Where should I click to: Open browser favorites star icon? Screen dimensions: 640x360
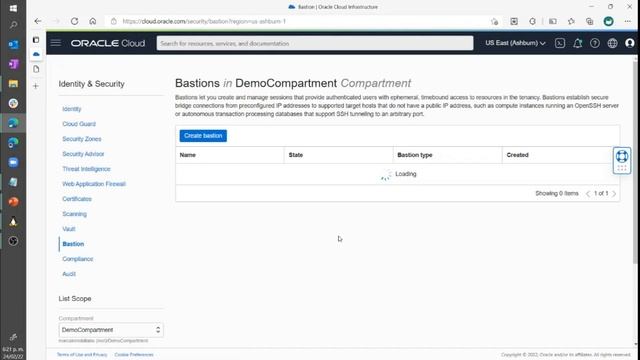coord(571,21)
